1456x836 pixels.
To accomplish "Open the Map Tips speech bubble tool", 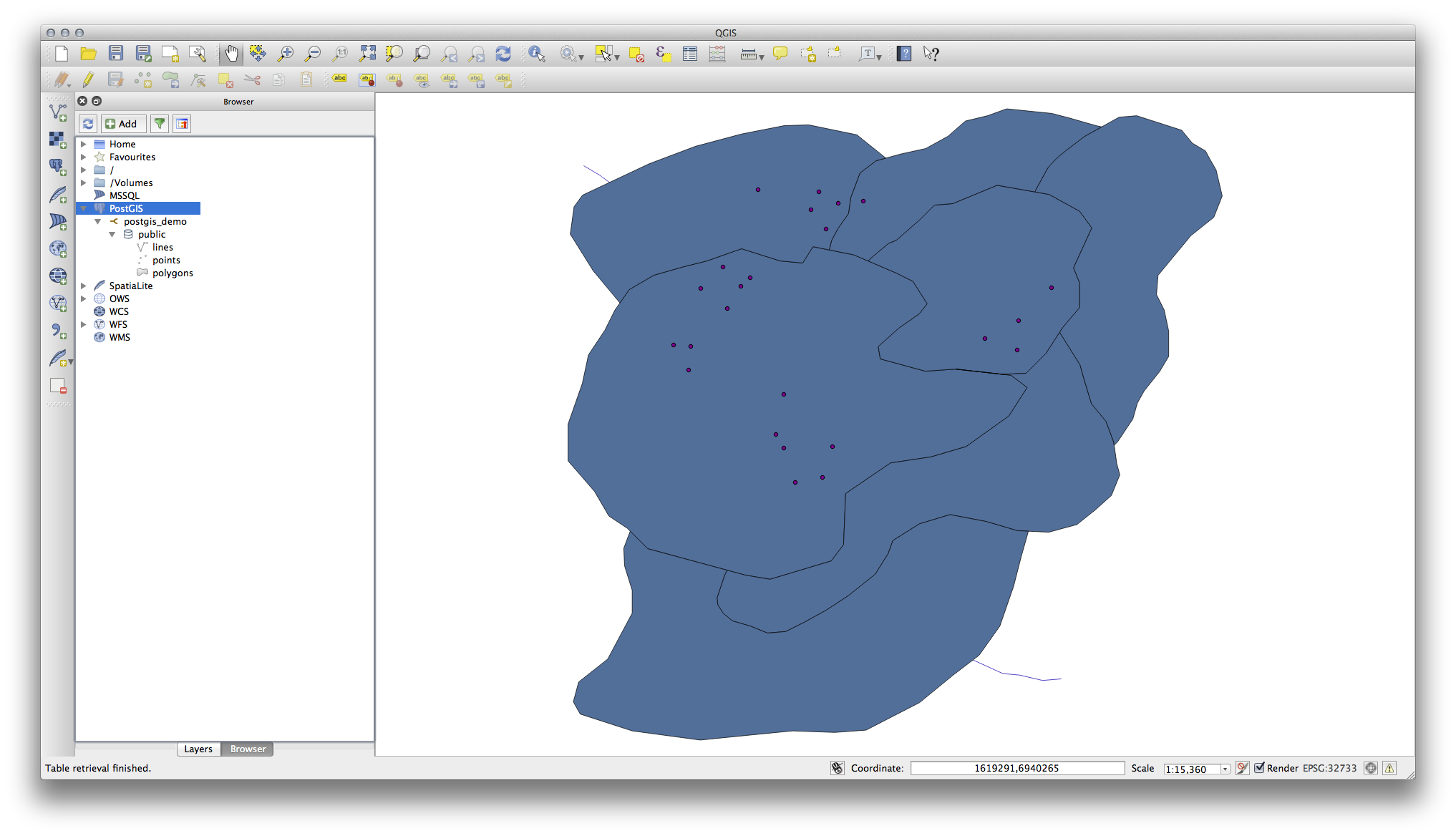I will click(x=780, y=54).
